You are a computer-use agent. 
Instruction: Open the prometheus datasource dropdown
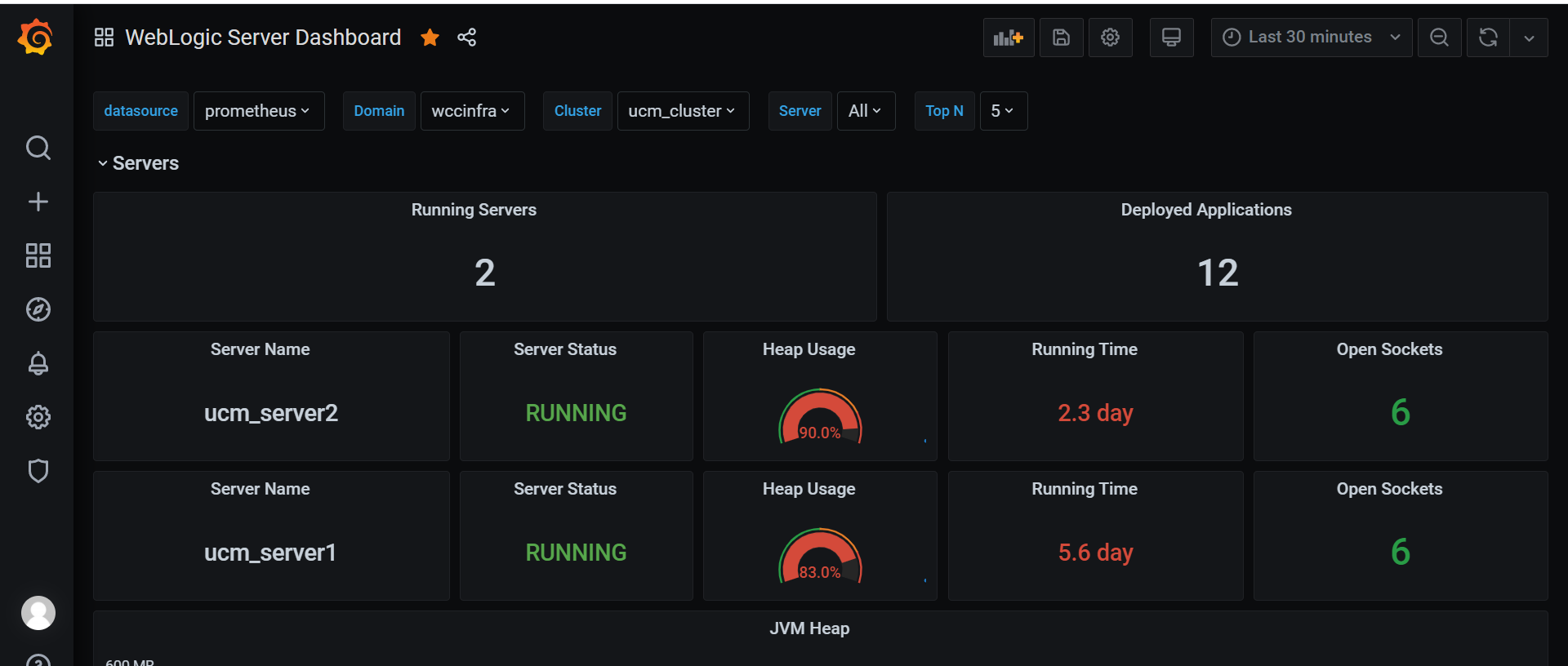click(x=259, y=111)
